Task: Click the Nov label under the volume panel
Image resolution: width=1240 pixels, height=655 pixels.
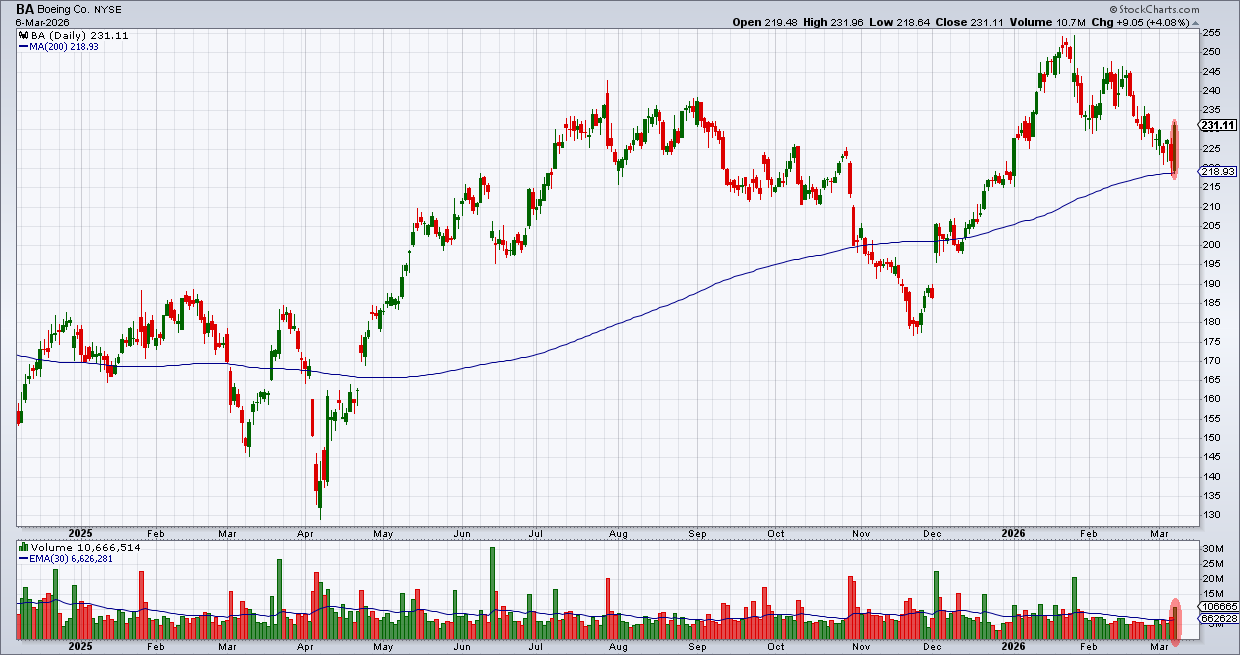Action: coord(859,647)
